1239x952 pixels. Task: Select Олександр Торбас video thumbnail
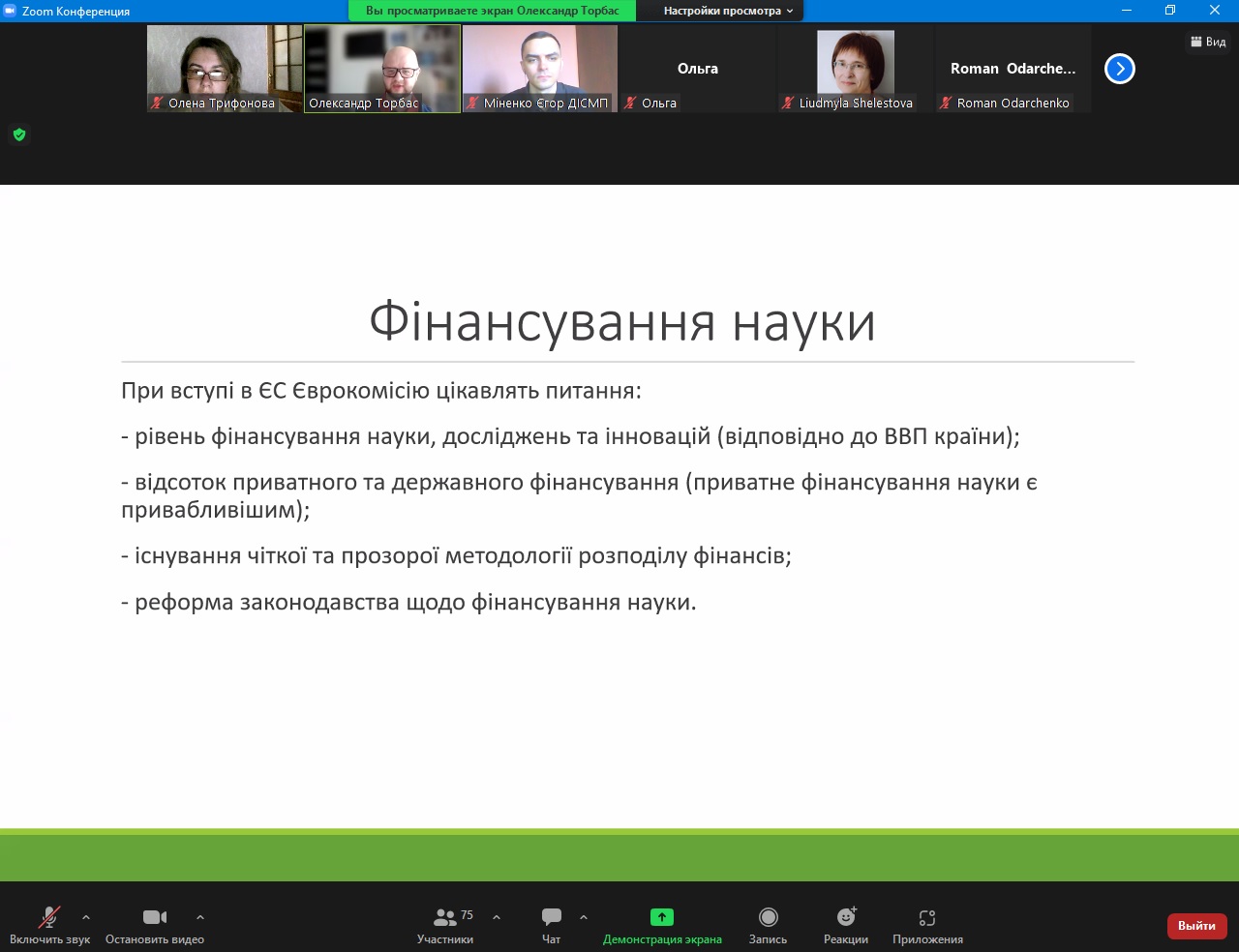(382, 68)
